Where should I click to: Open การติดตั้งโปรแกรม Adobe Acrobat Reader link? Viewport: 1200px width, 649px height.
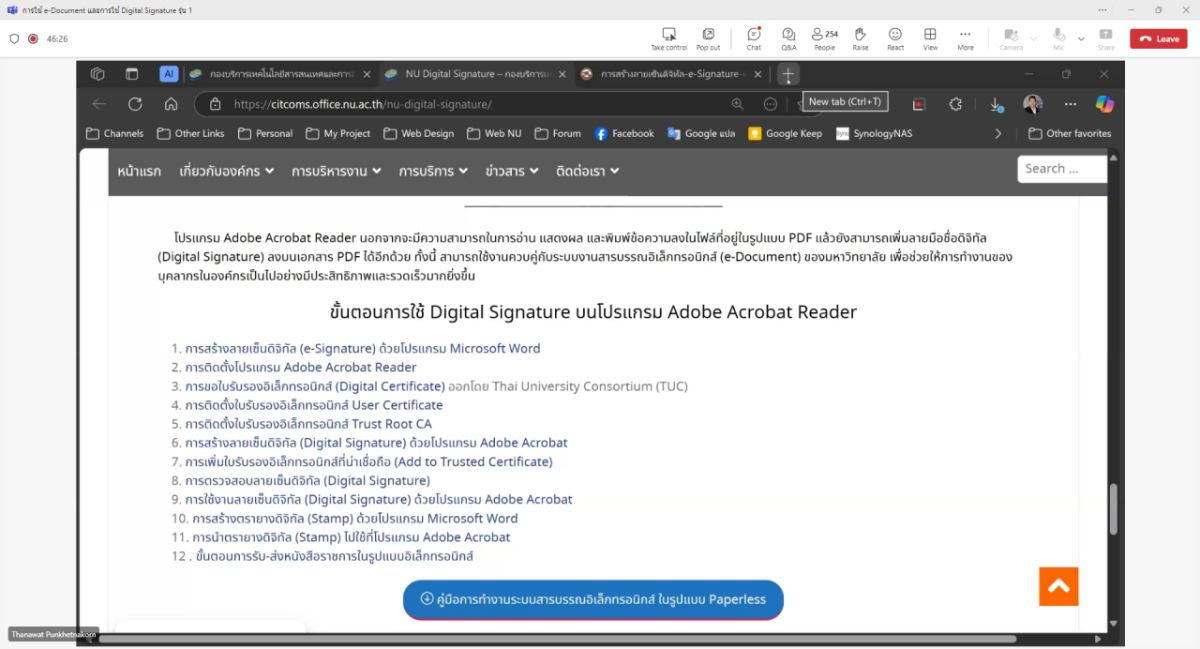click(301, 367)
